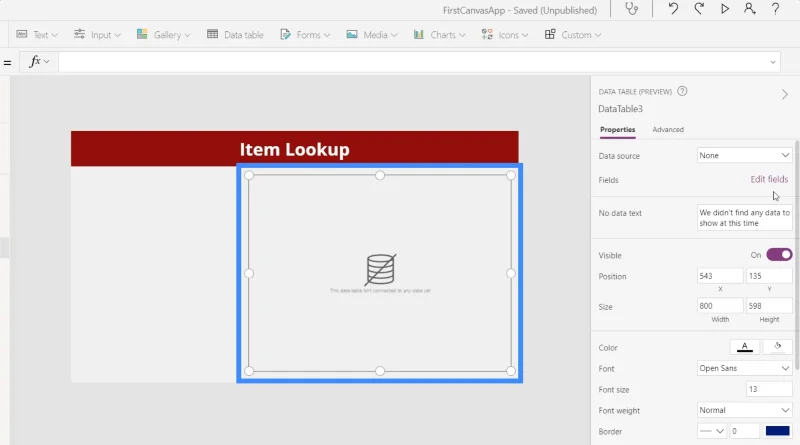Toggle the Visible switch off
This screenshot has width=800, height=445.
pos(779,255)
